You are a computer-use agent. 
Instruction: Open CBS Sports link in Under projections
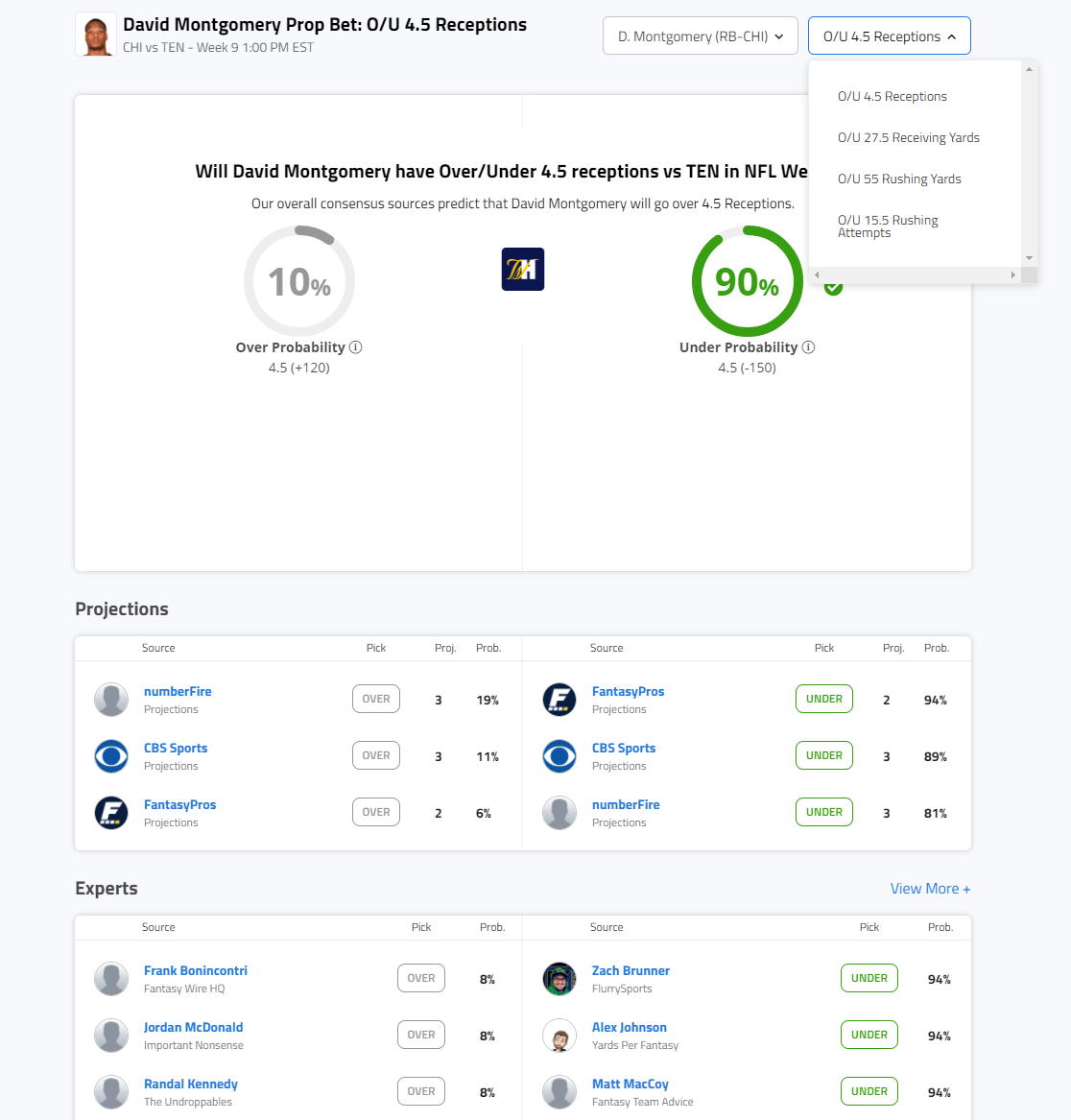624,748
